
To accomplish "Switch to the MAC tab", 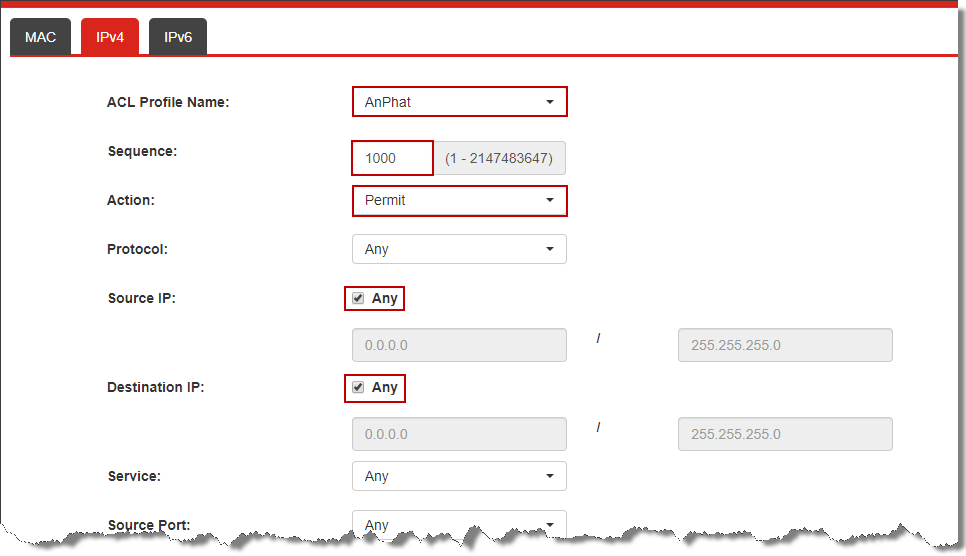I will coord(40,37).
